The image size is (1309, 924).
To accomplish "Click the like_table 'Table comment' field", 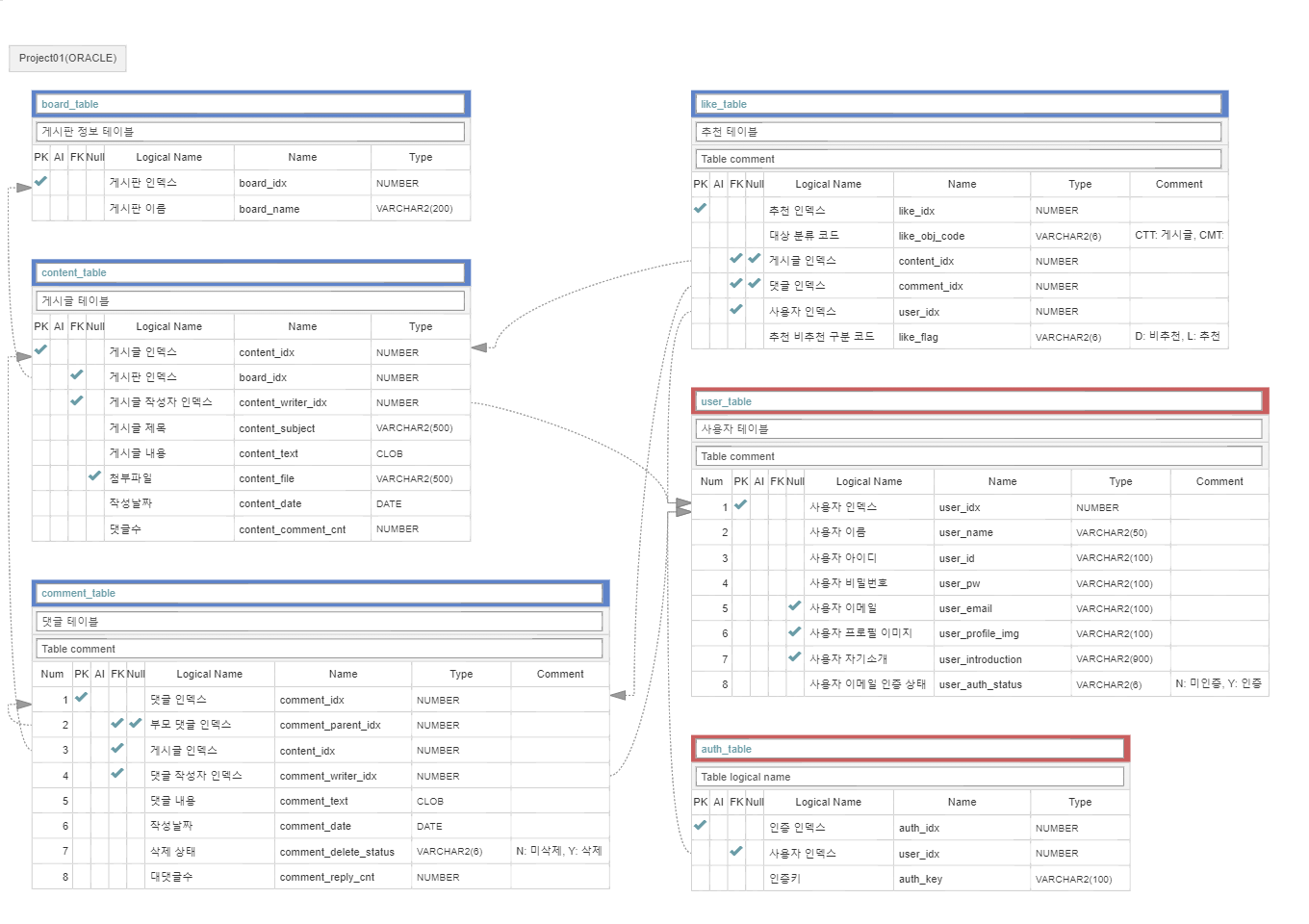I will click(x=959, y=159).
